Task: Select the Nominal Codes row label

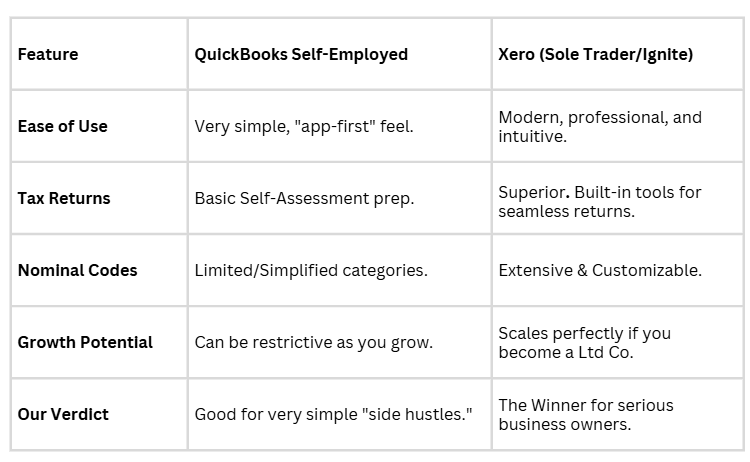Action: click(78, 270)
